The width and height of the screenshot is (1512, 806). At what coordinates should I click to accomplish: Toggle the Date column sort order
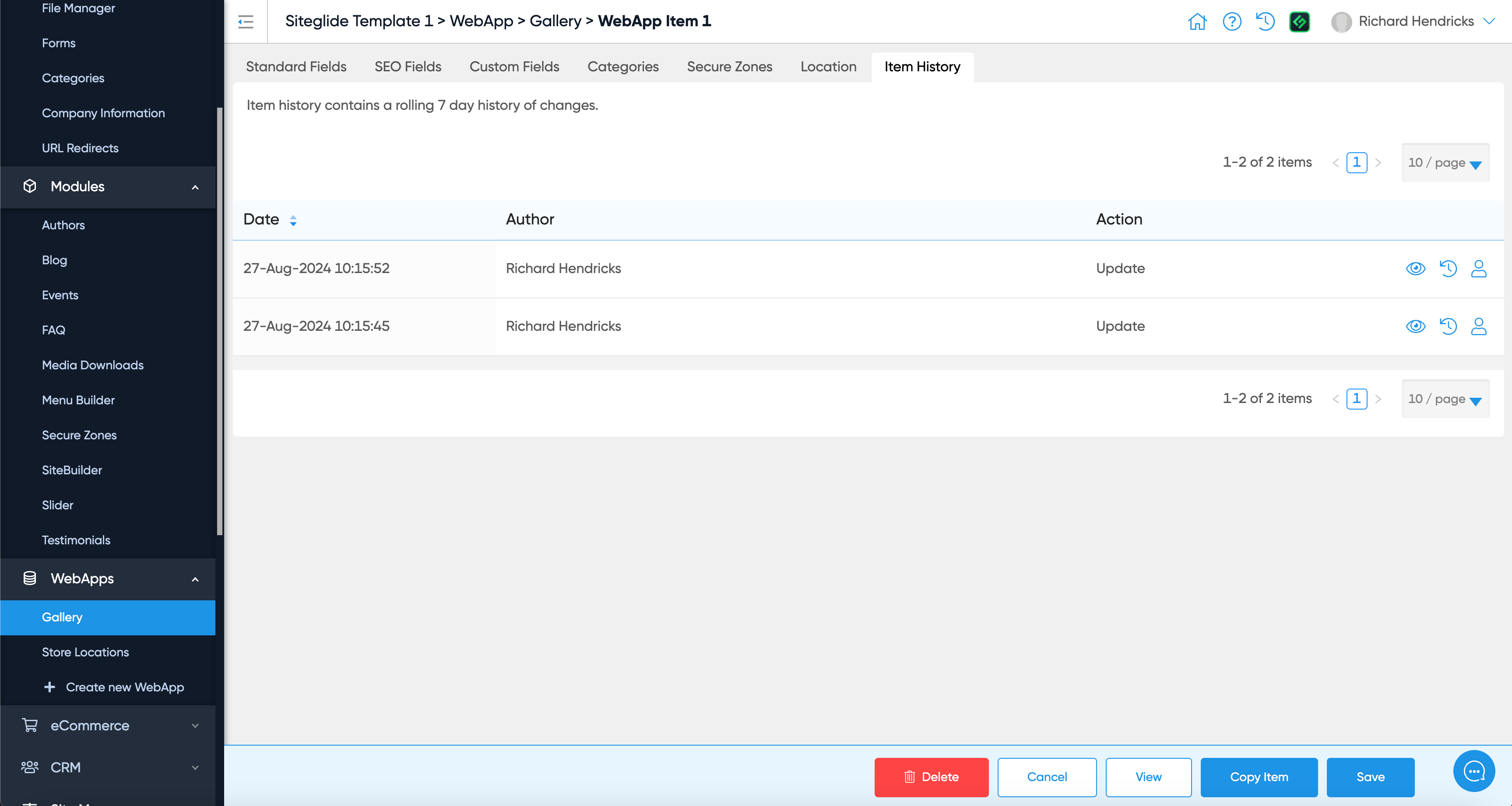tap(293, 220)
